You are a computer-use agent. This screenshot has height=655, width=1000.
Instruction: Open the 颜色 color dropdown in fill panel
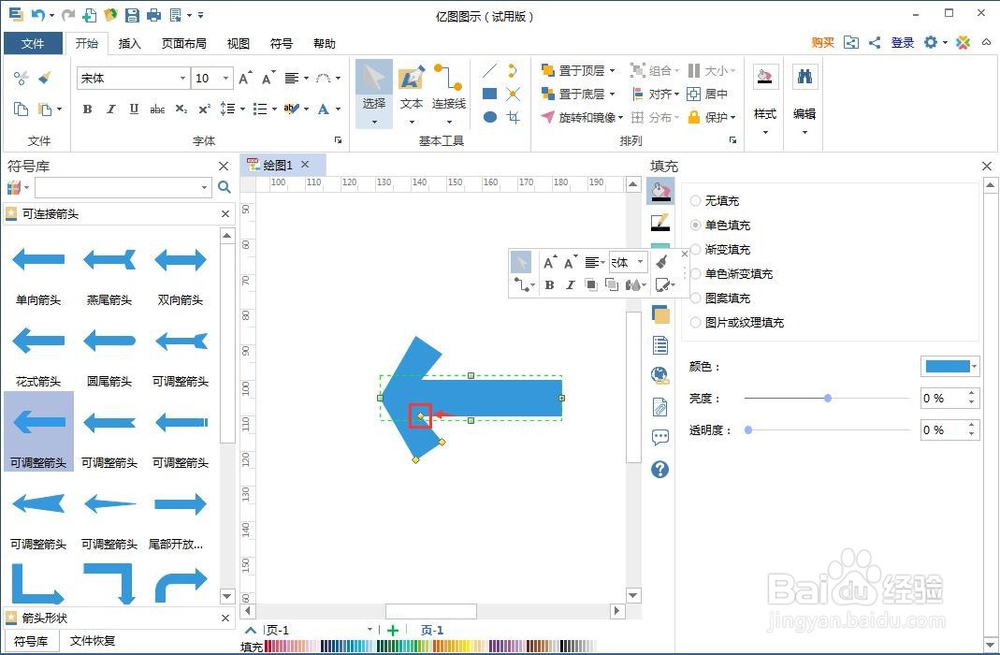(x=974, y=365)
